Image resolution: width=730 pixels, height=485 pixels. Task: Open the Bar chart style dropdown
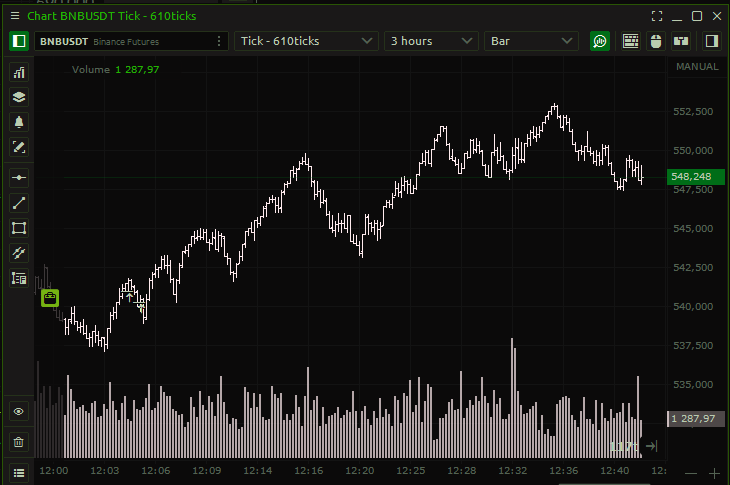click(x=531, y=41)
